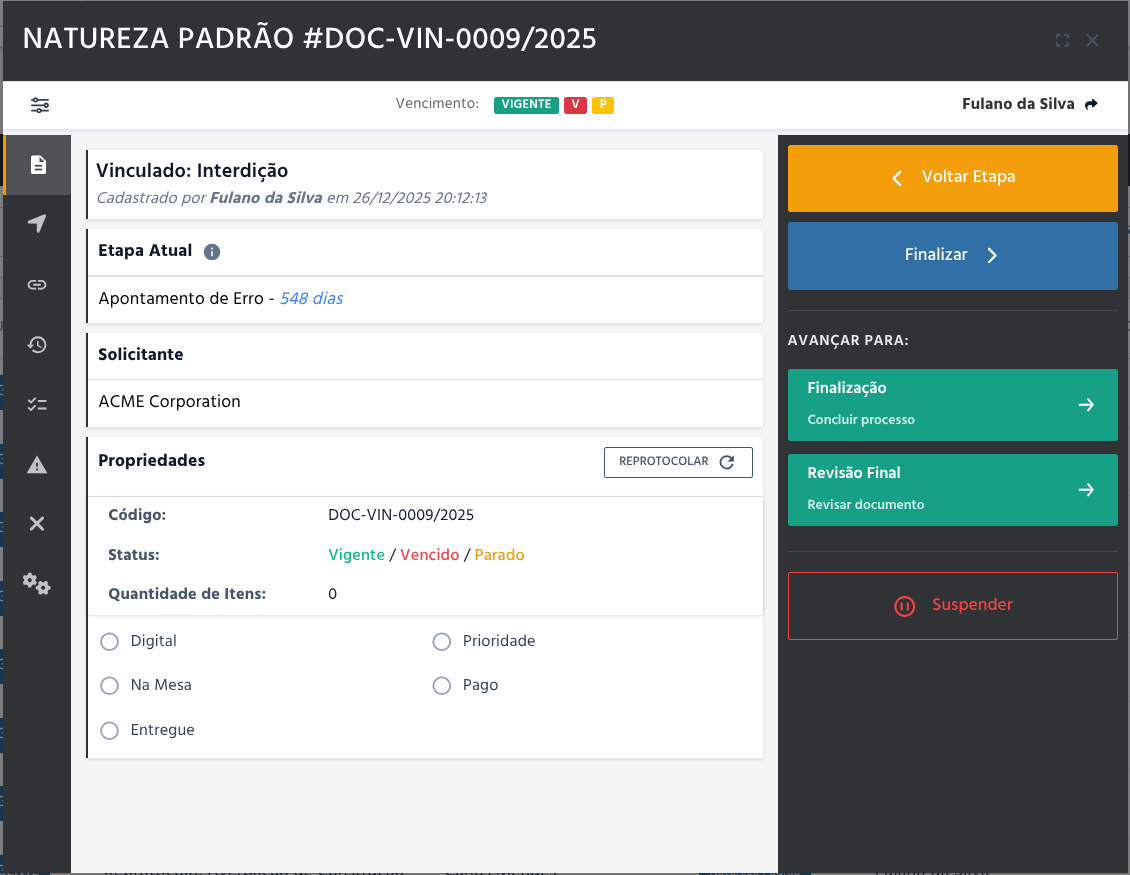The image size is (1130, 875).
Task: Click the info icon beside Etapa Atual
Action: pos(212,252)
